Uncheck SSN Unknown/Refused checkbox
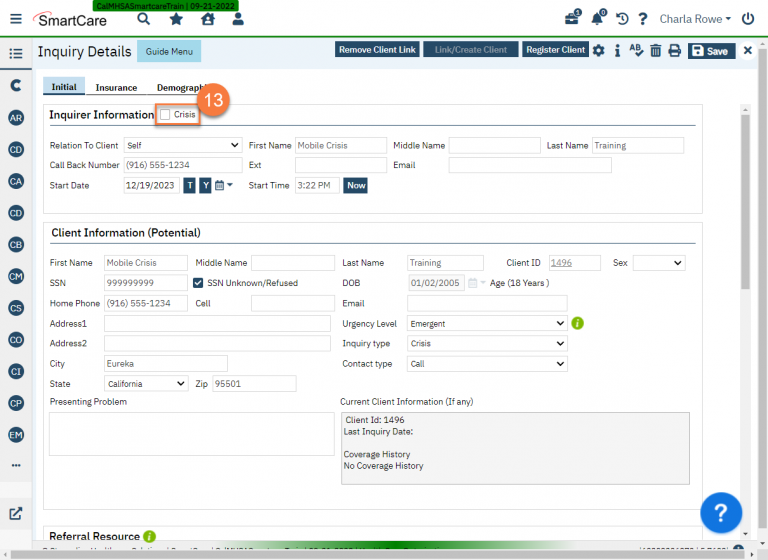 198,283
